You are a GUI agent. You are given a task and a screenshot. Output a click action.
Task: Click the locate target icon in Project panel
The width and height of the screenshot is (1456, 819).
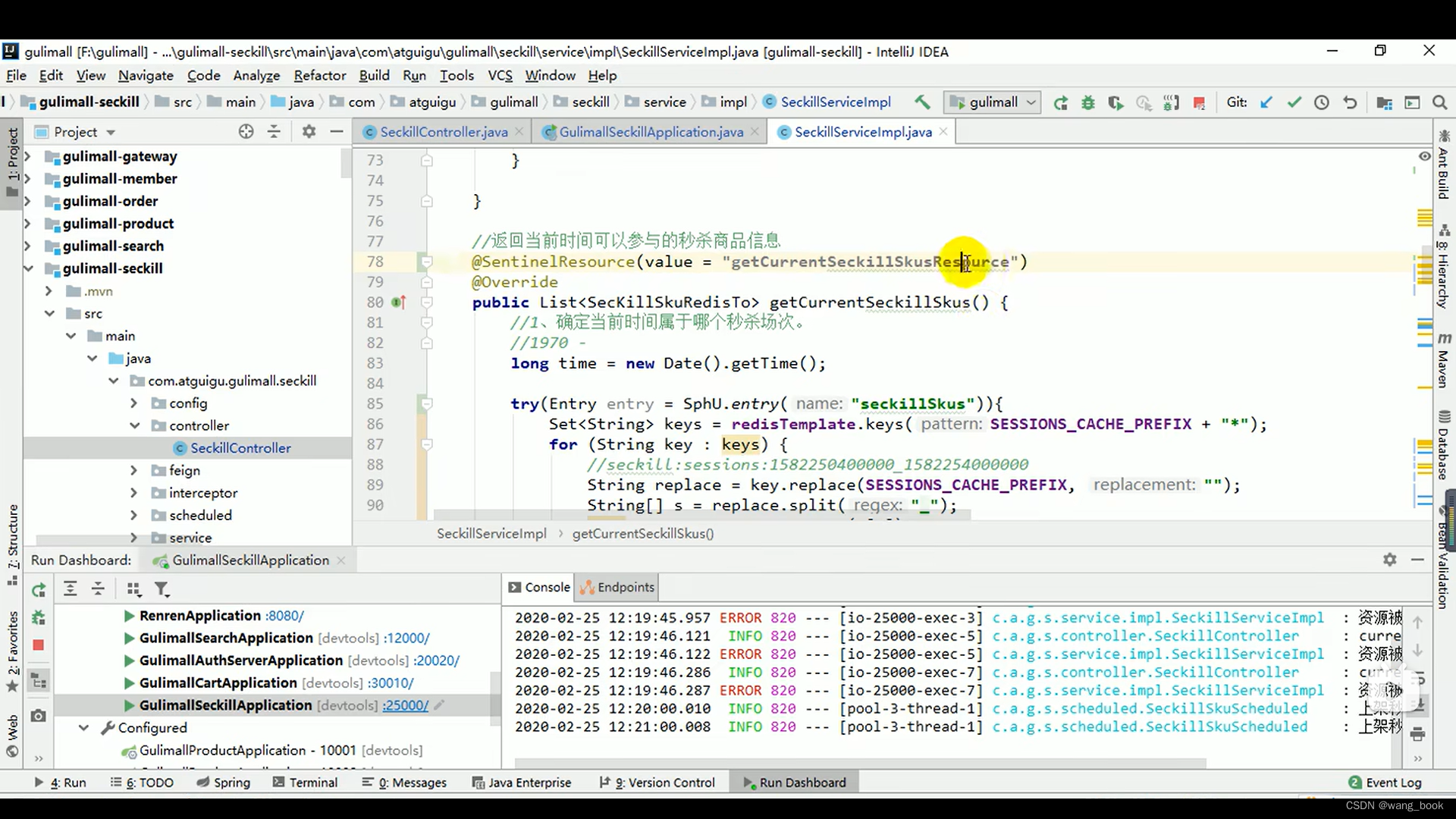246,132
